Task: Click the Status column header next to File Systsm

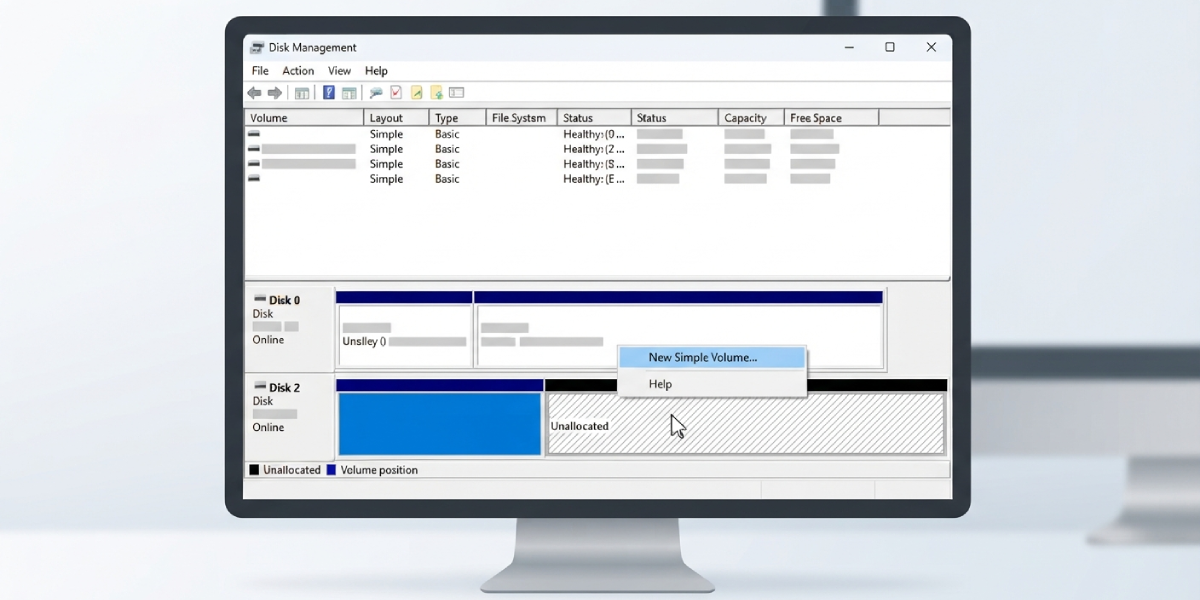Action: coord(594,118)
